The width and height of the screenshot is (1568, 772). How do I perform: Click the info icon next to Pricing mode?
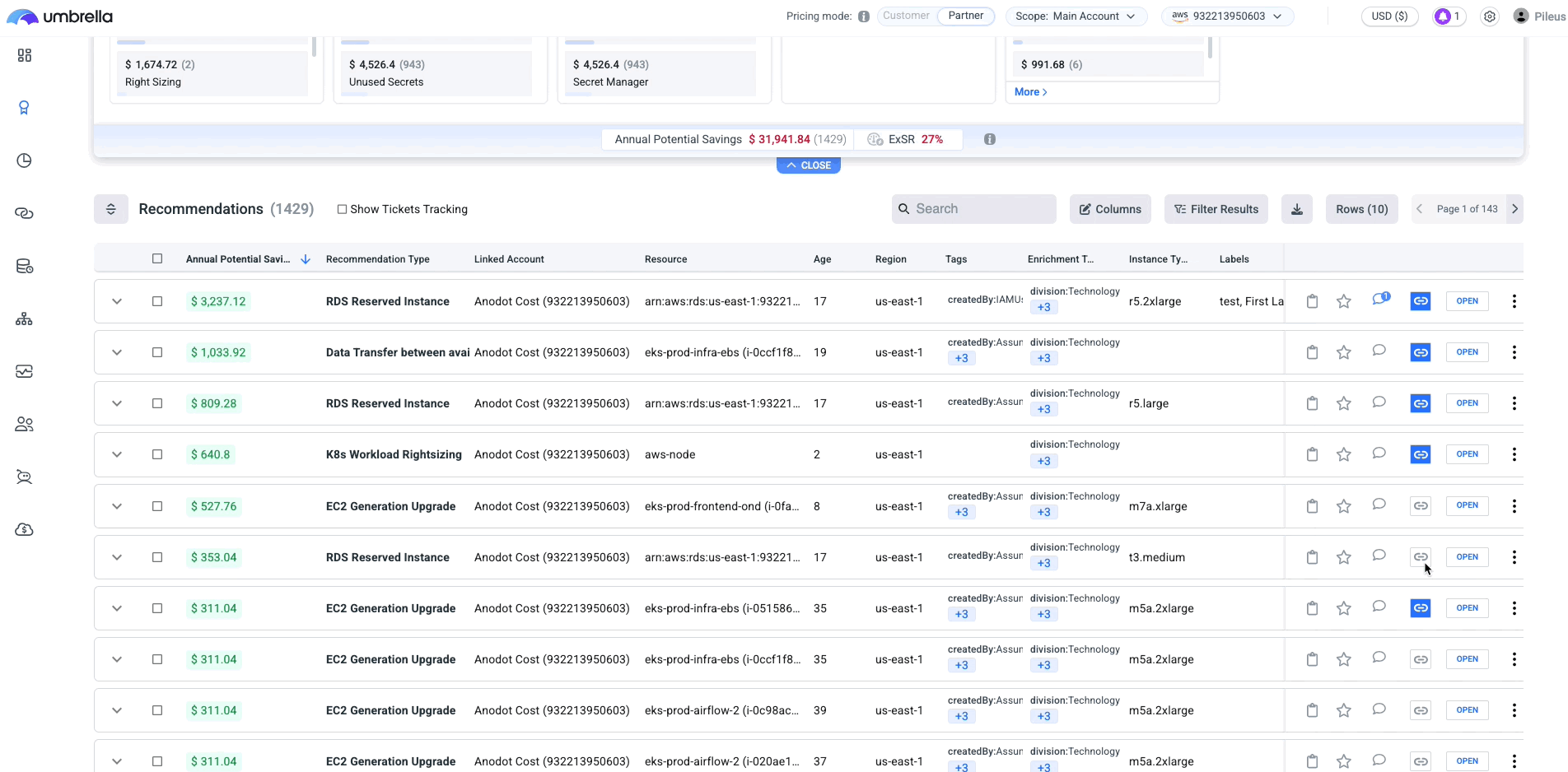(x=864, y=16)
